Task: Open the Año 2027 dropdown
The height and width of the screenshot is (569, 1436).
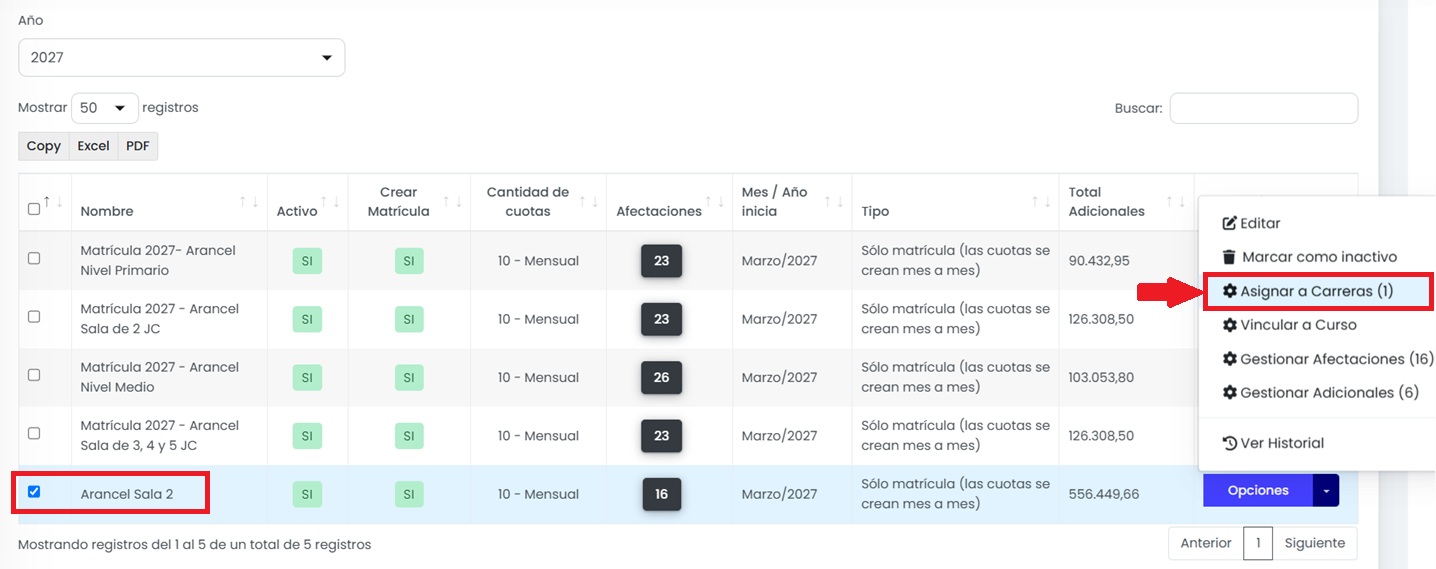Action: [x=182, y=58]
